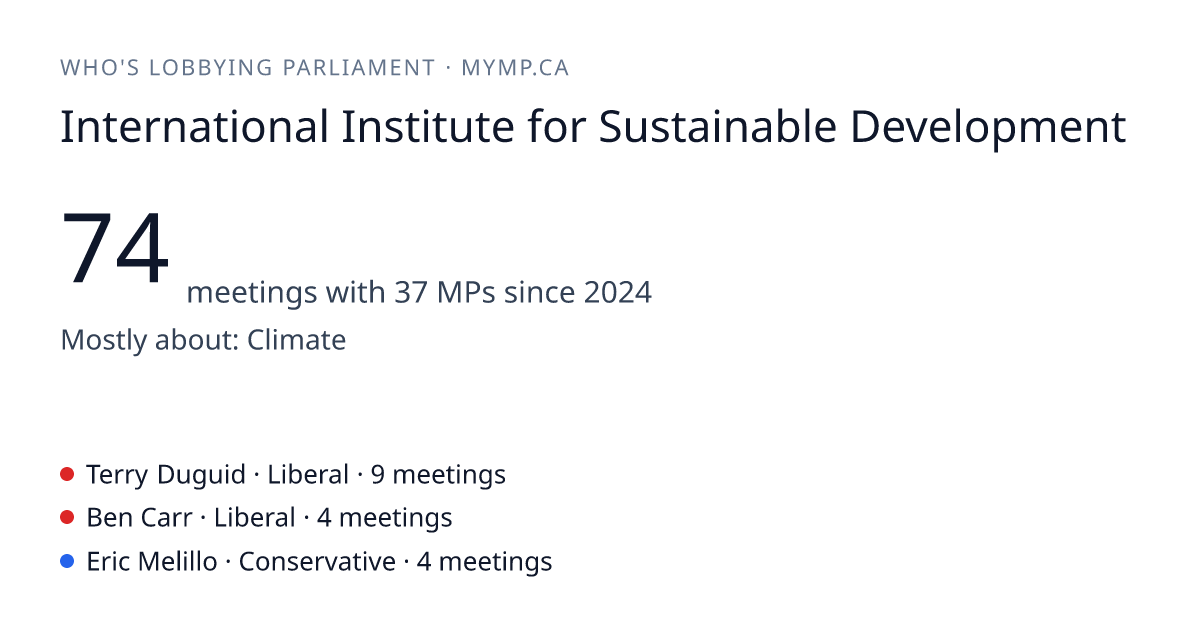Image resolution: width=1200 pixels, height=630 pixels.
Task: Click the red dot beside Terry Duguid
Action: (67, 474)
